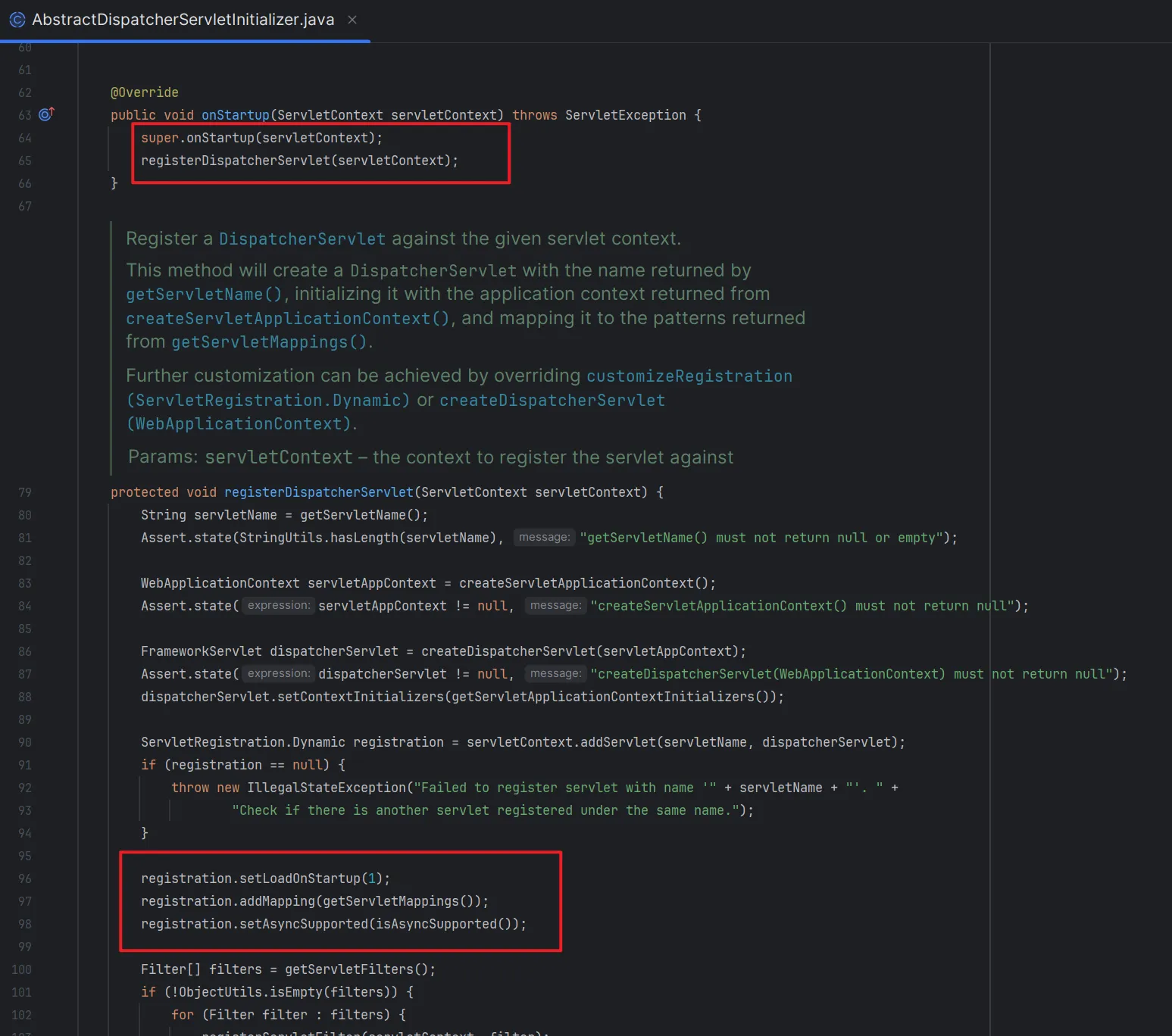The height and width of the screenshot is (1036, 1172).
Task: Click the customizeRegistration doc link
Action: point(689,376)
